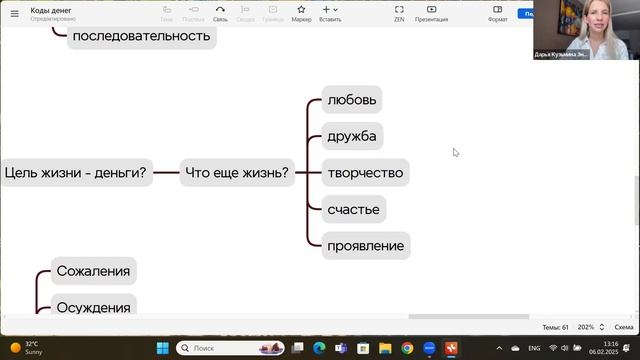Open Microsoft Teams from the taskbar
The height and width of the screenshot is (360, 640).
click(341, 348)
